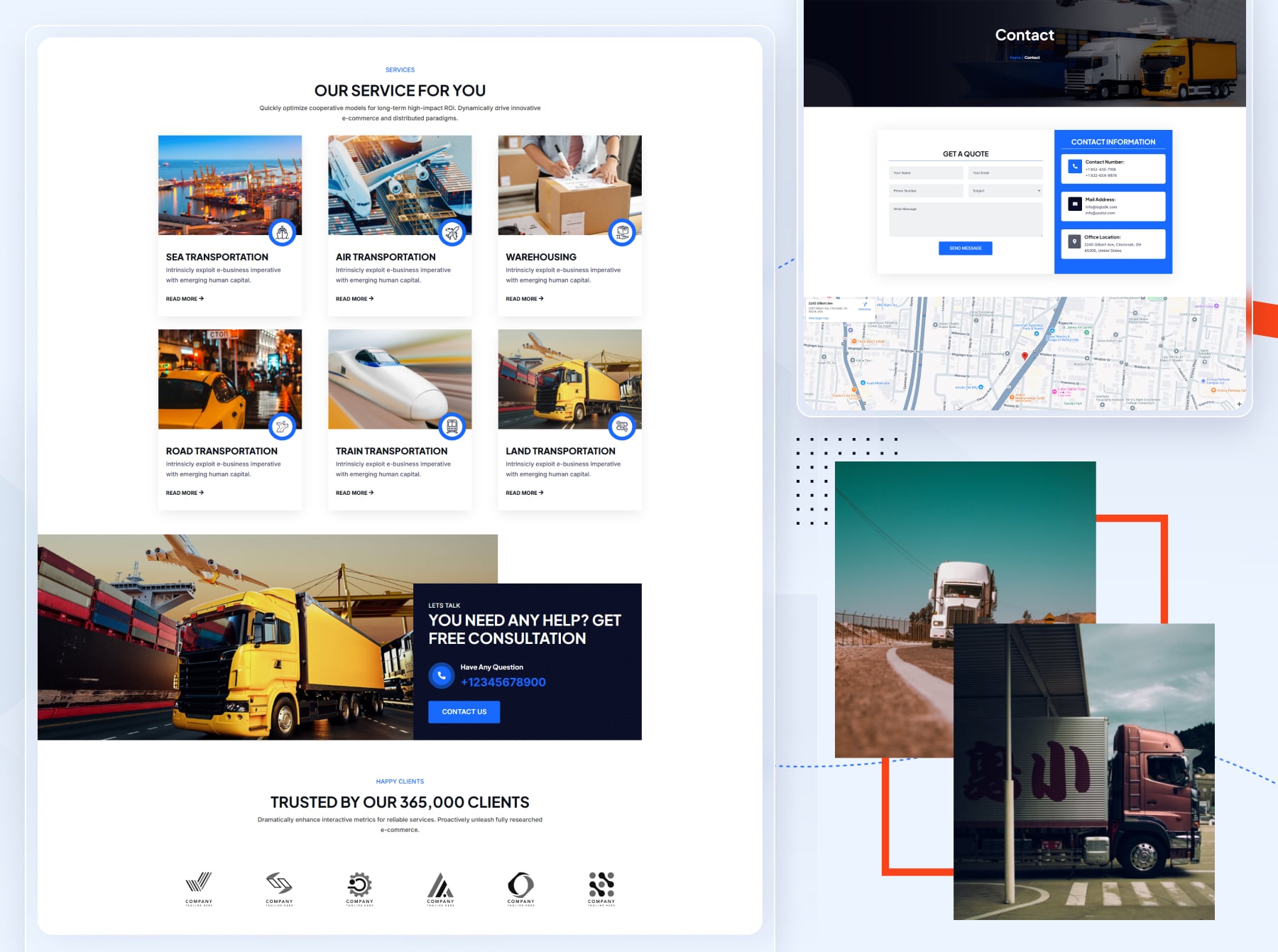
Task: Click the Mail Address label text
Action: (x=1100, y=199)
